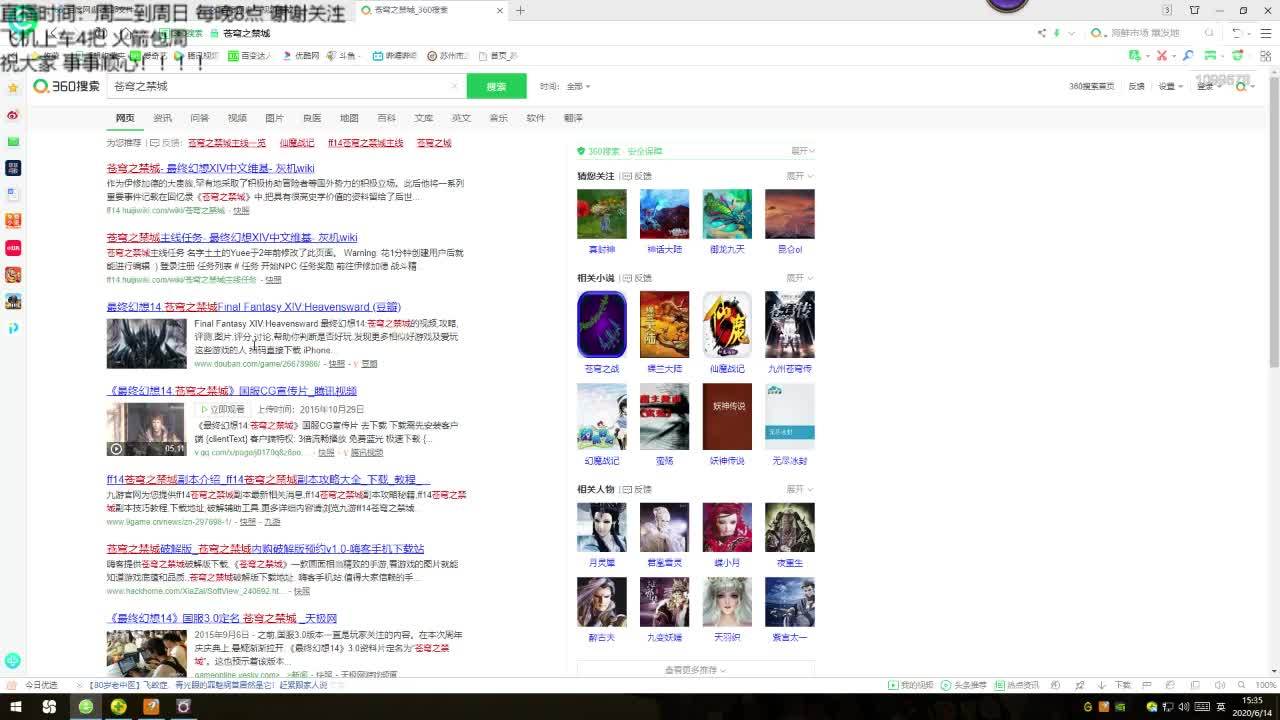Click the taskbar clock showing 15:35
Screen dimensions: 1280x720
tap(1252, 706)
